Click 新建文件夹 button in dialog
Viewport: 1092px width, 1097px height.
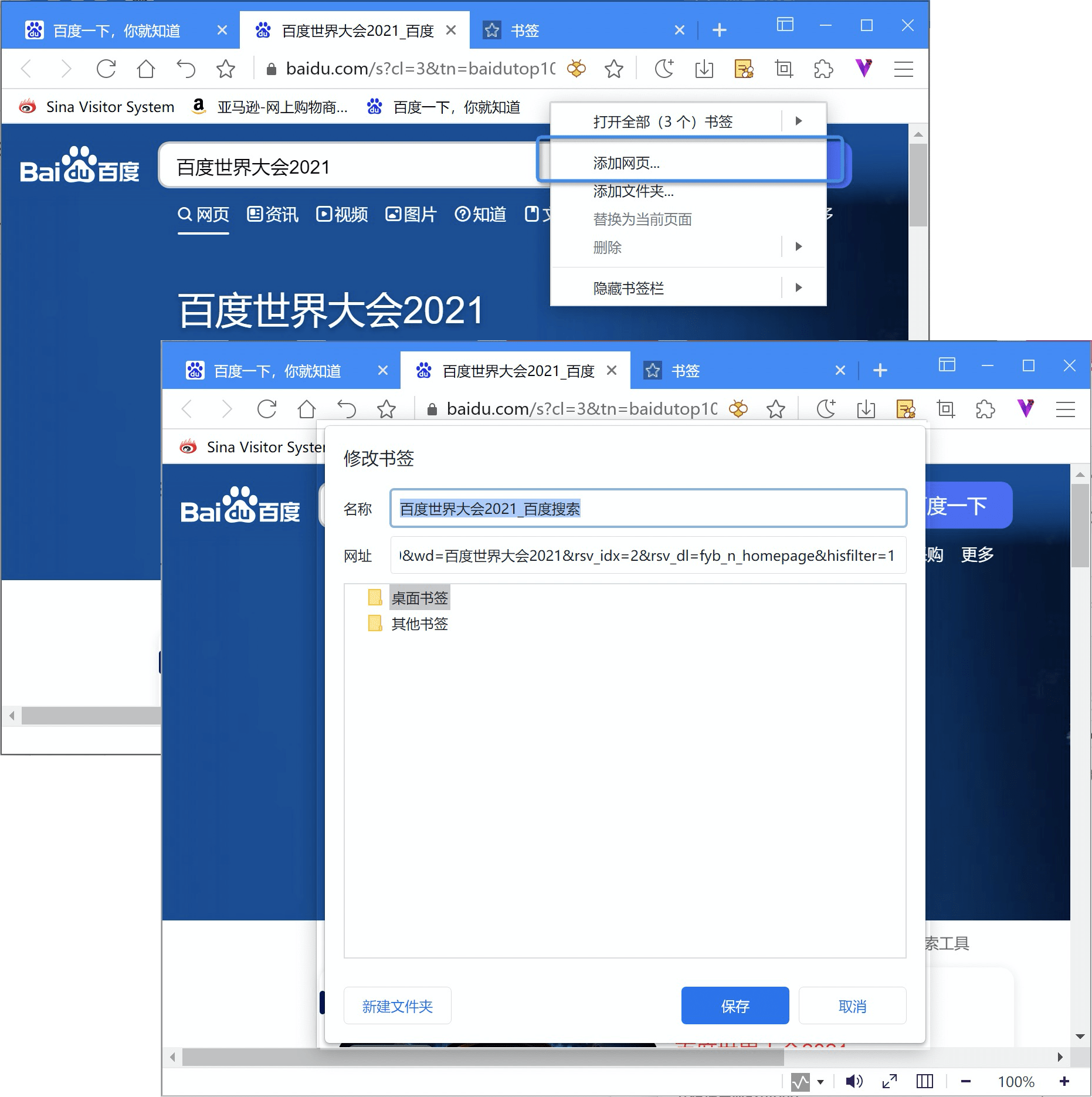pos(397,1005)
